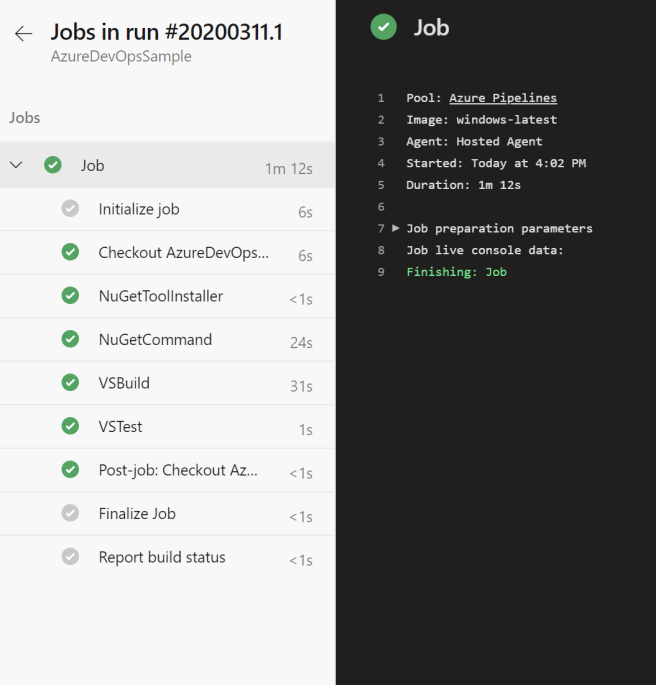This screenshot has height=685, width=656.
Task: Click the back arrow next to Jobs in run
Action: (x=24, y=34)
